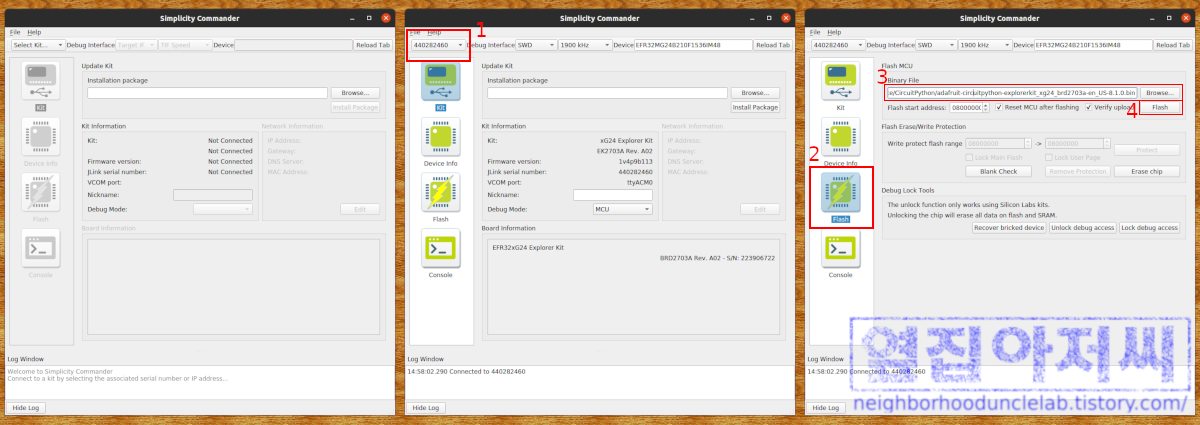The width and height of the screenshot is (1200, 425).
Task: Open the Console icon in left window
Action: [41, 248]
